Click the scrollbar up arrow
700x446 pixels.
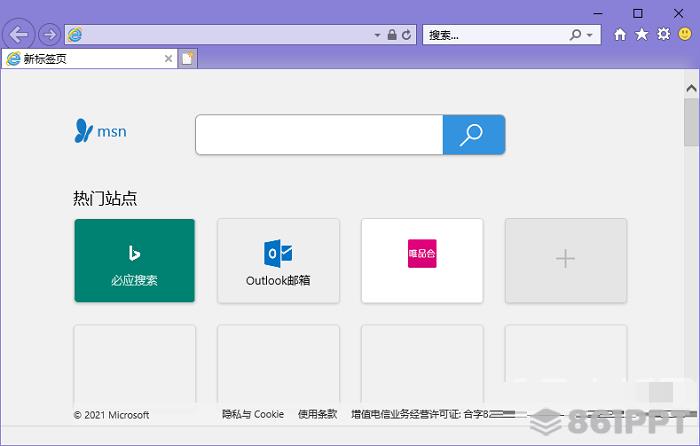[x=691, y=88]
